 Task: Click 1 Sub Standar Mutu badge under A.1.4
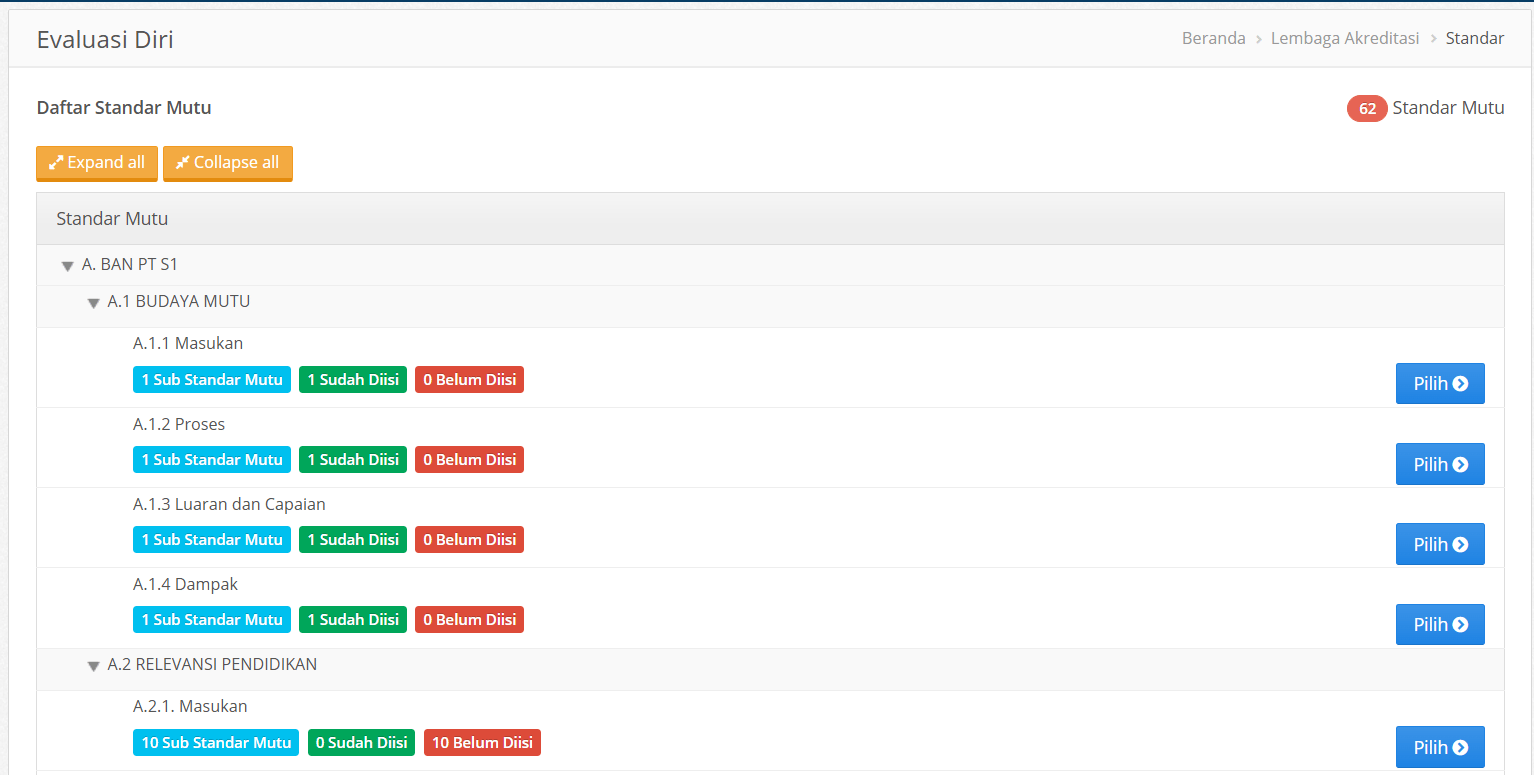(x=212, y=620)
